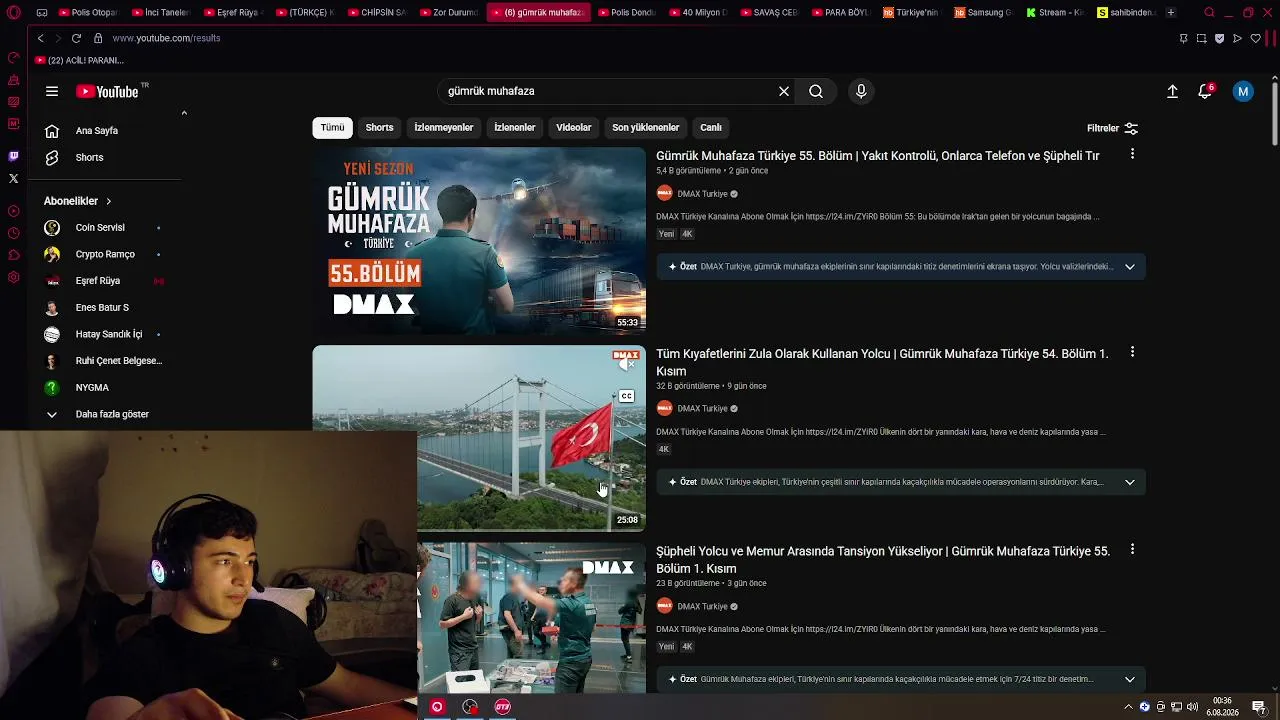Select the Shorts filter chip
1280x720 pixels.
pyautogui.click(x=379, y=128)
